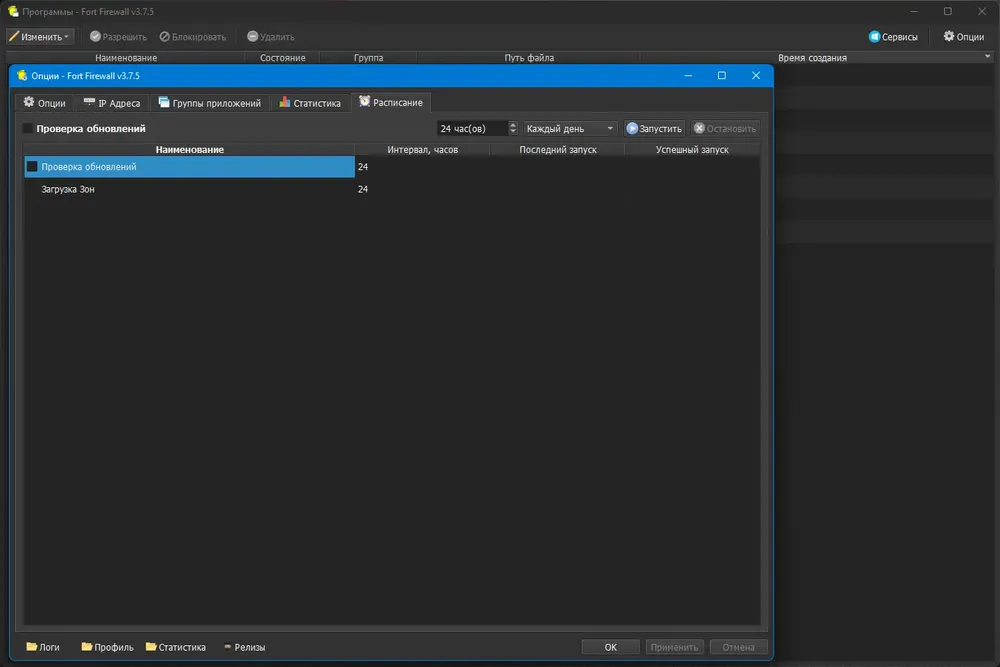Open the Изменить dropdown menu
This screenshot has width=1000, height=667.
pyautogui.click(x=40, y=36)
